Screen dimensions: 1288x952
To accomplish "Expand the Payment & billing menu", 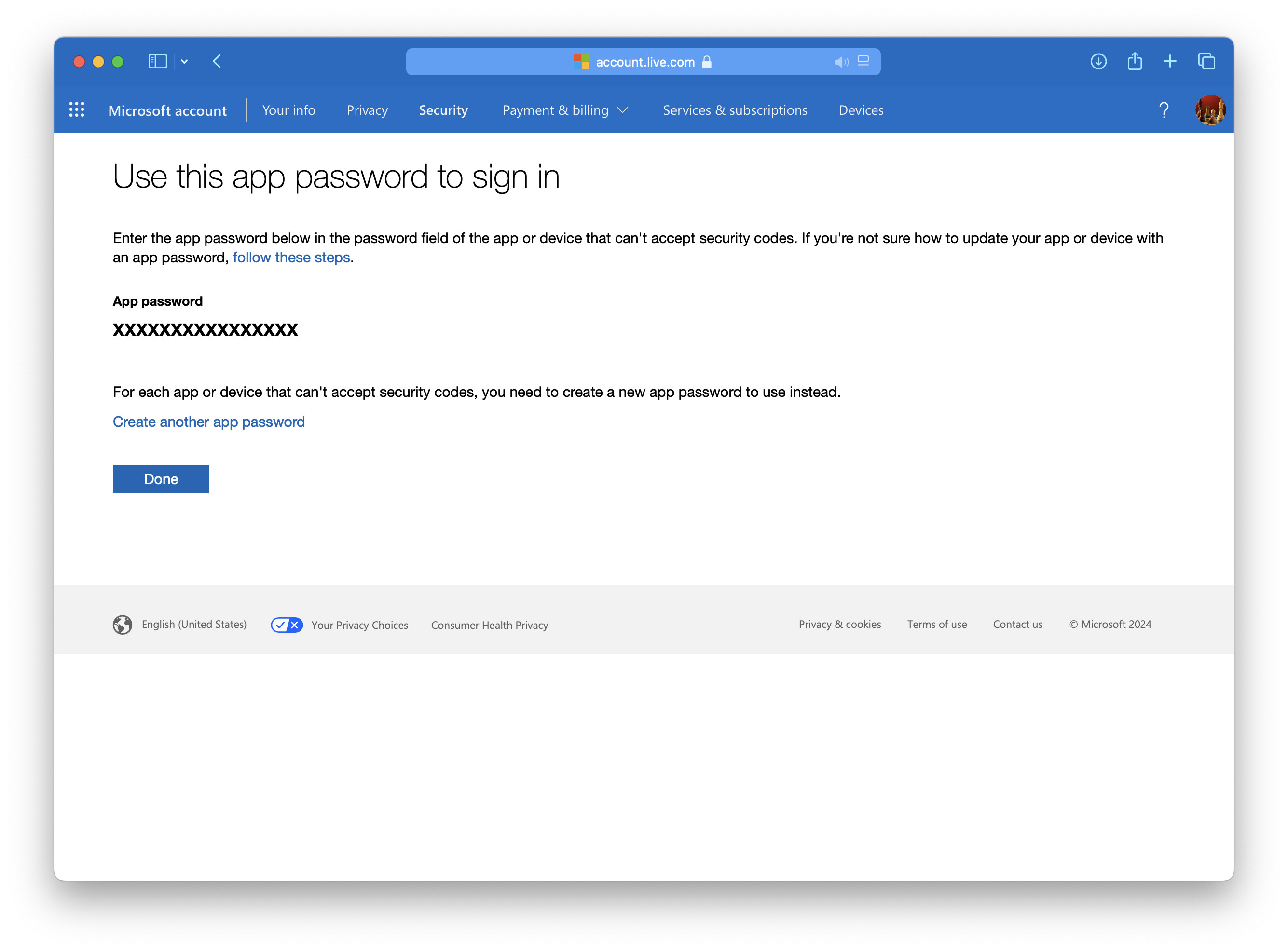I will (565, 109).
